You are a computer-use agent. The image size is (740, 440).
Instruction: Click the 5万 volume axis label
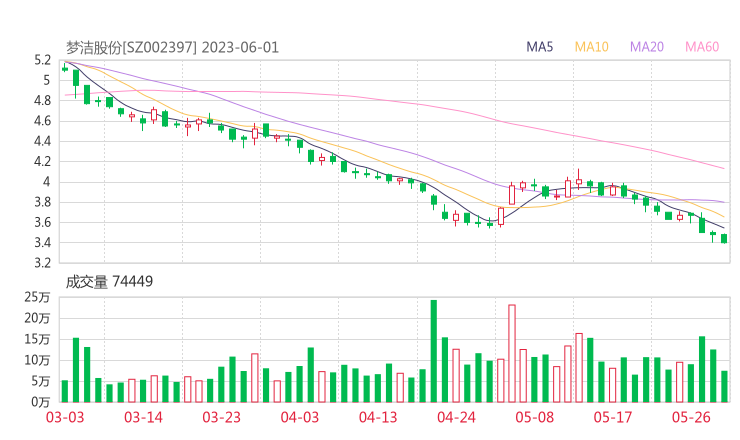(40, 381)
